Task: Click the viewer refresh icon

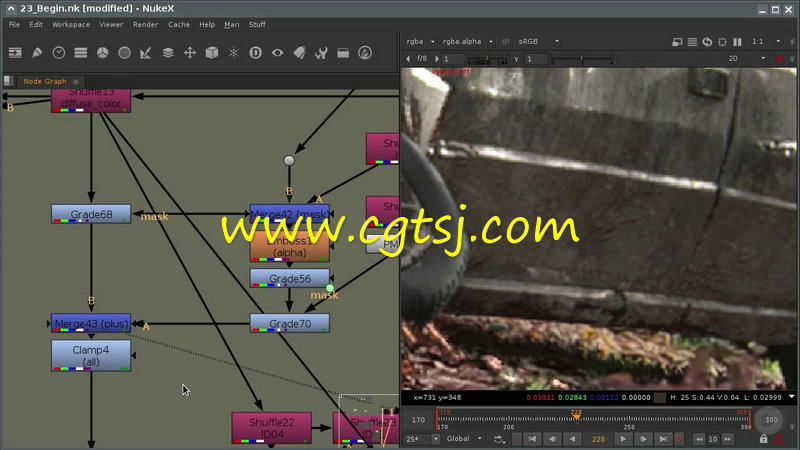Action: click(x=707, y=42)
